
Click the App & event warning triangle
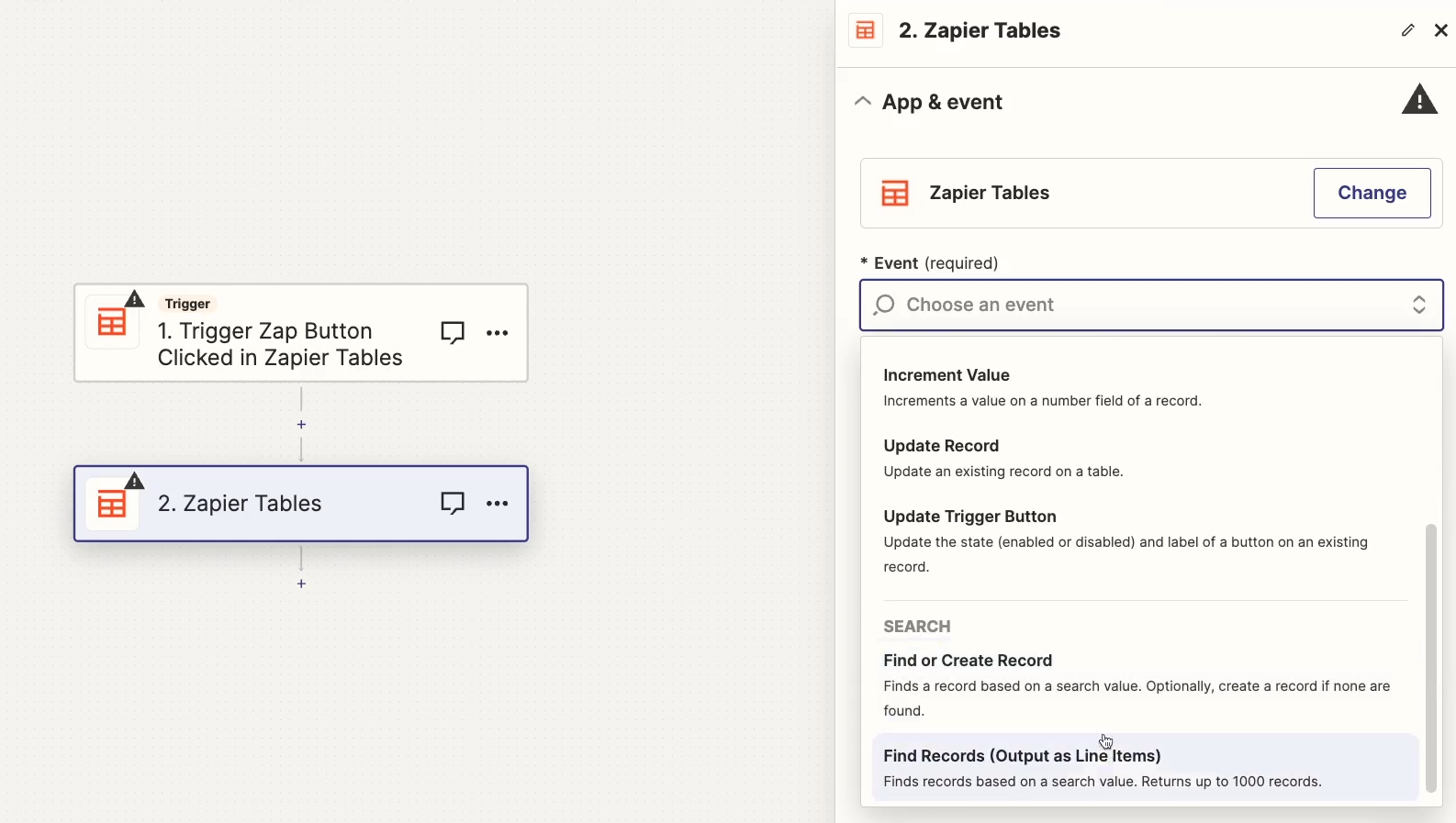[1419, 99]
